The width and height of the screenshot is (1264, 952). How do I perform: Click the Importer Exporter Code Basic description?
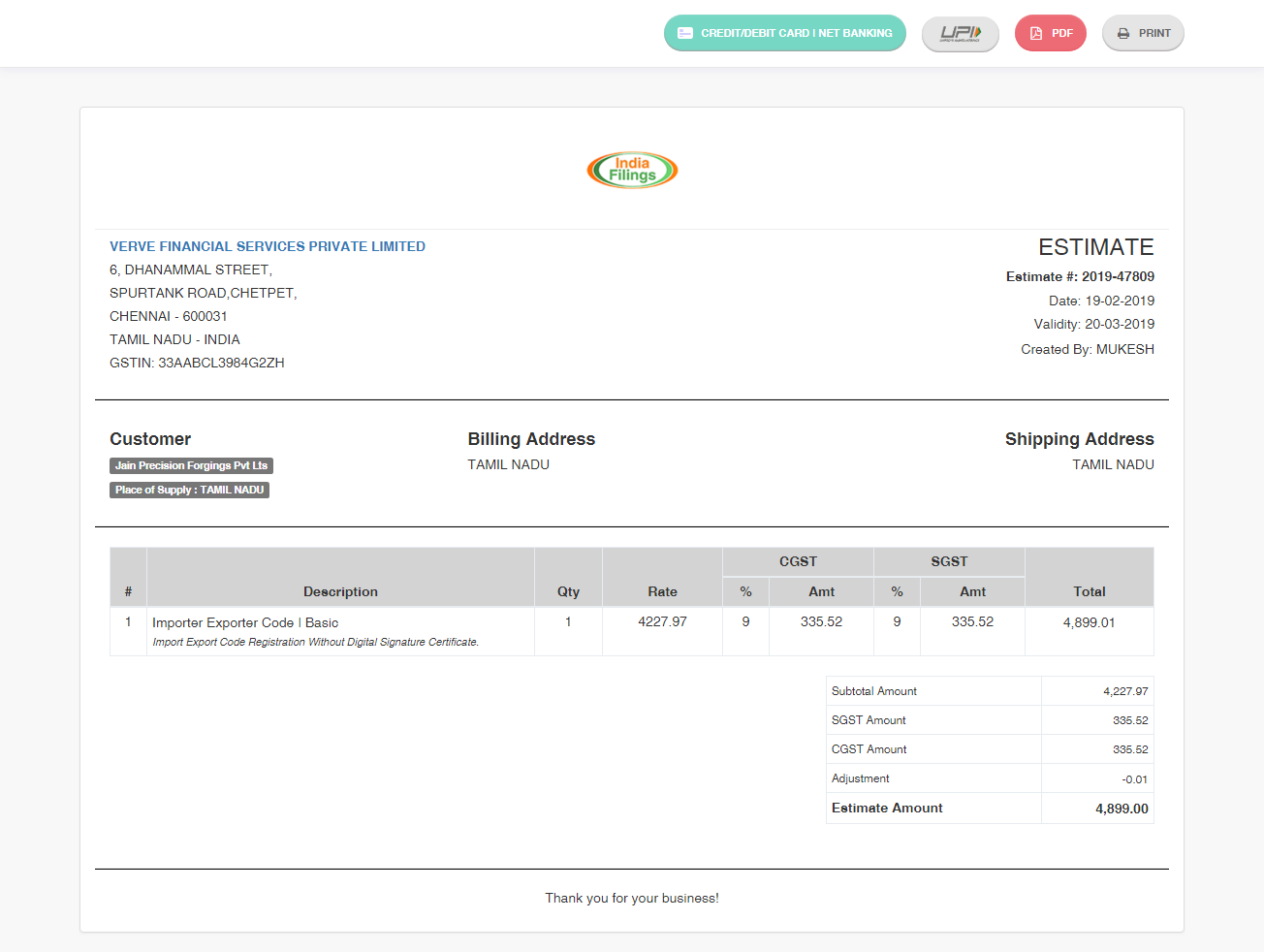coord(244,622)
